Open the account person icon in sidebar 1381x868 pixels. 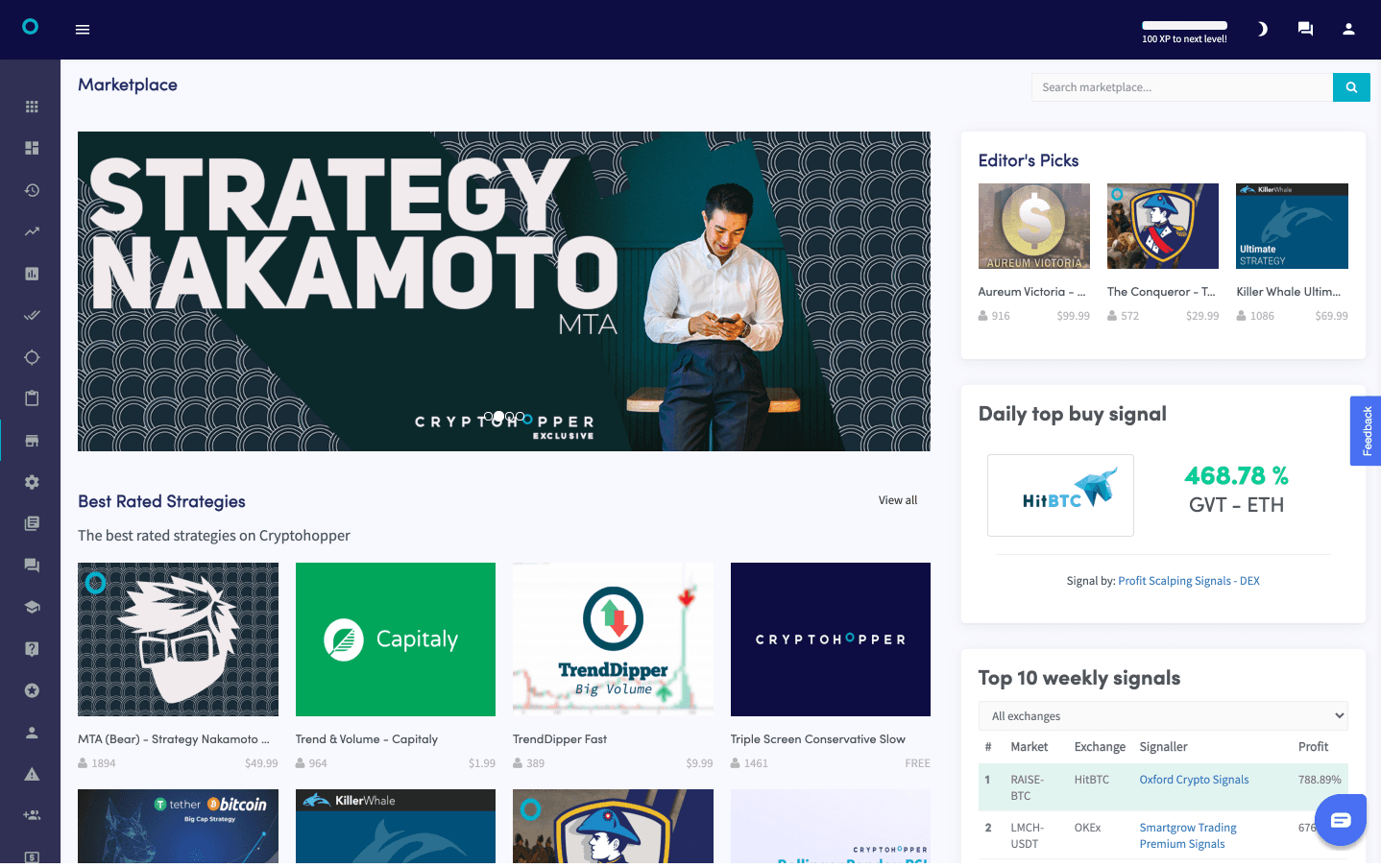click(32, 733)
